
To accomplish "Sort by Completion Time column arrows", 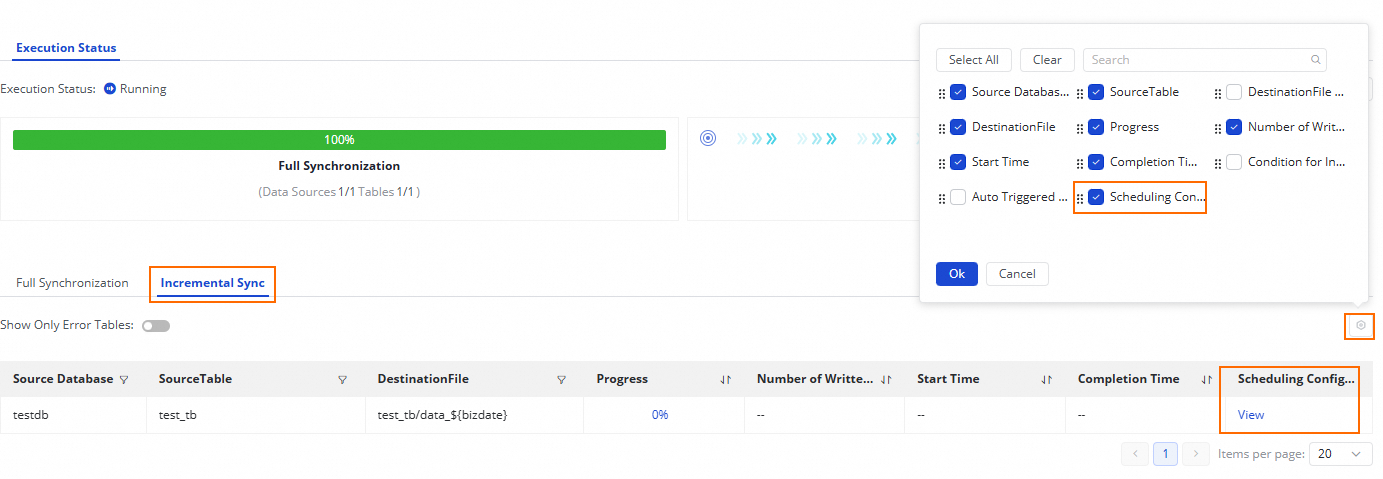I will 1207,380.
